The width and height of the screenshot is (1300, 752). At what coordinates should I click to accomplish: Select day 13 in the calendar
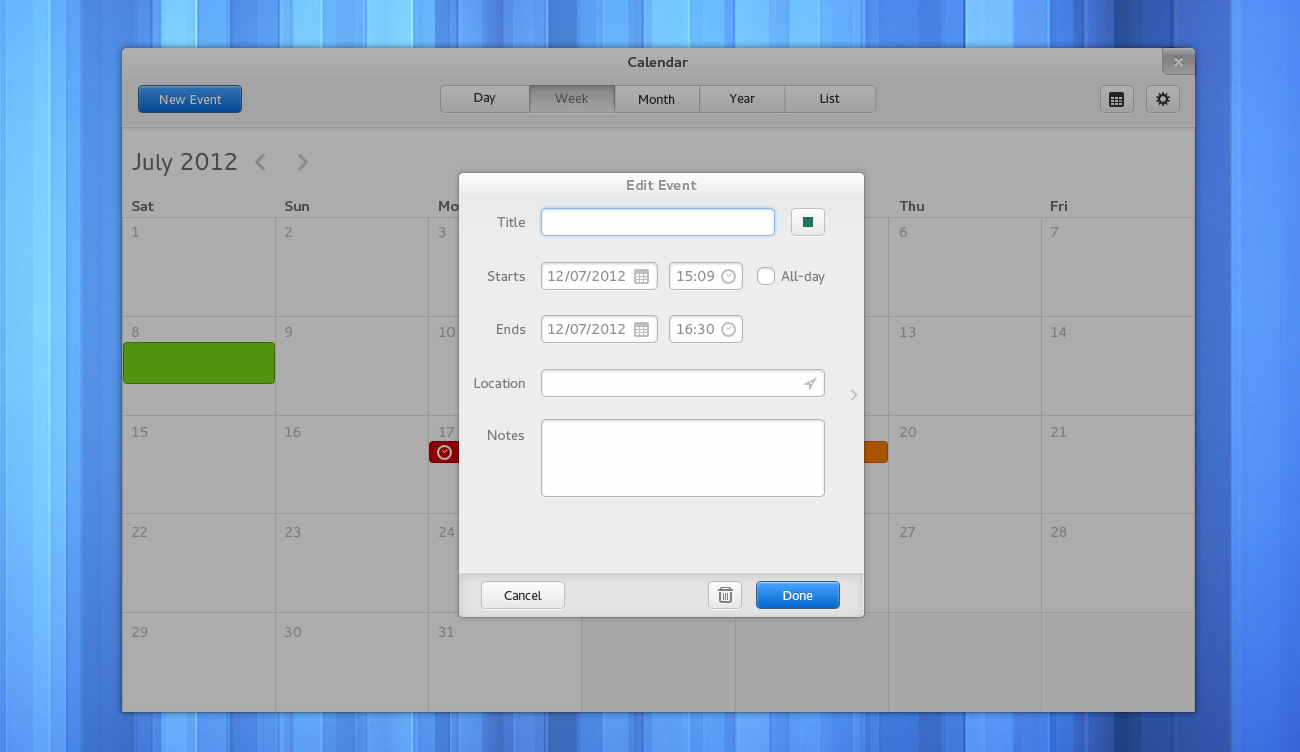(x=965, y=366)
